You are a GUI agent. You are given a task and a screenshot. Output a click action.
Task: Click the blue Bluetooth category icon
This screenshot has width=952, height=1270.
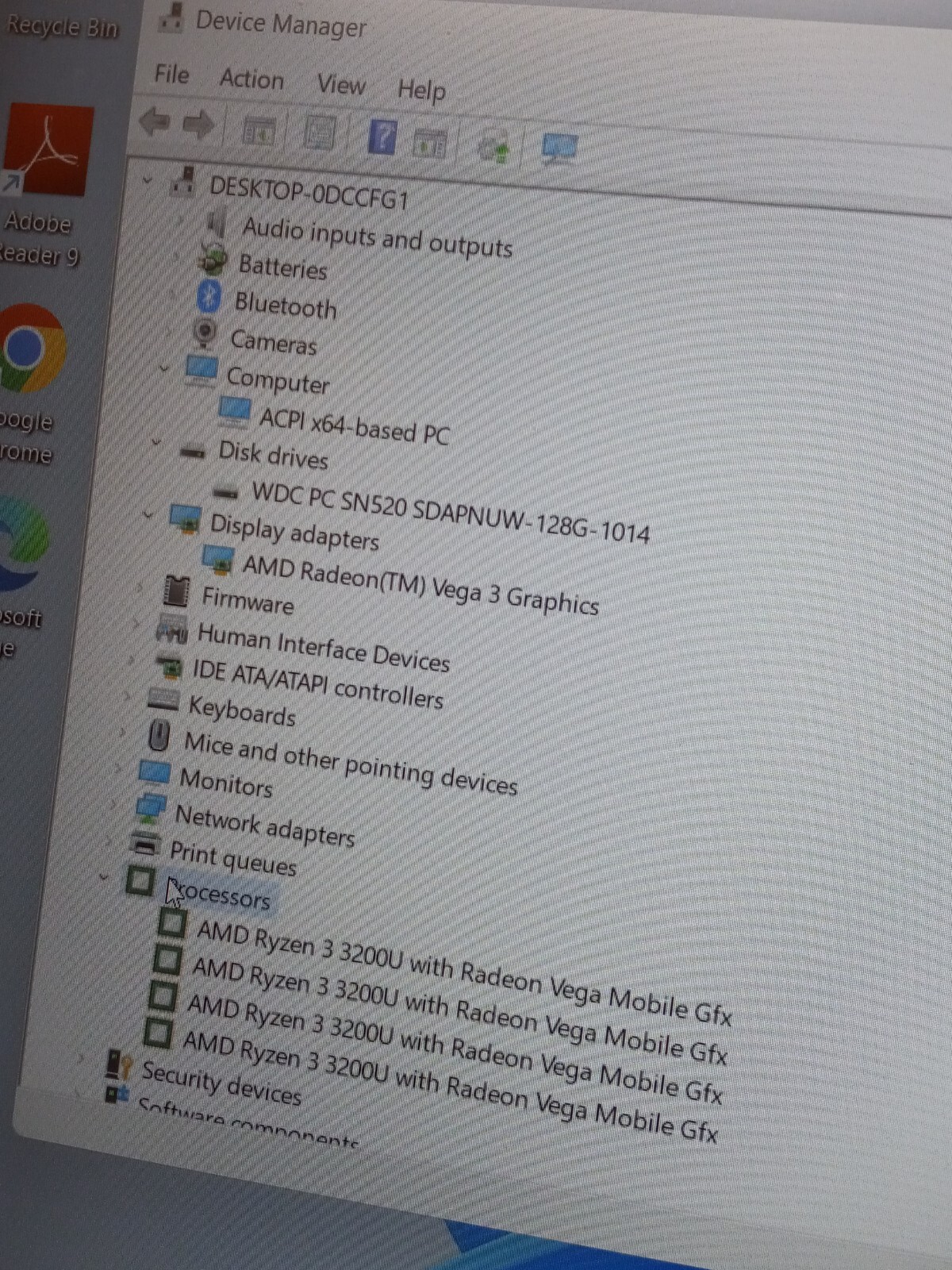coord(209,296)
